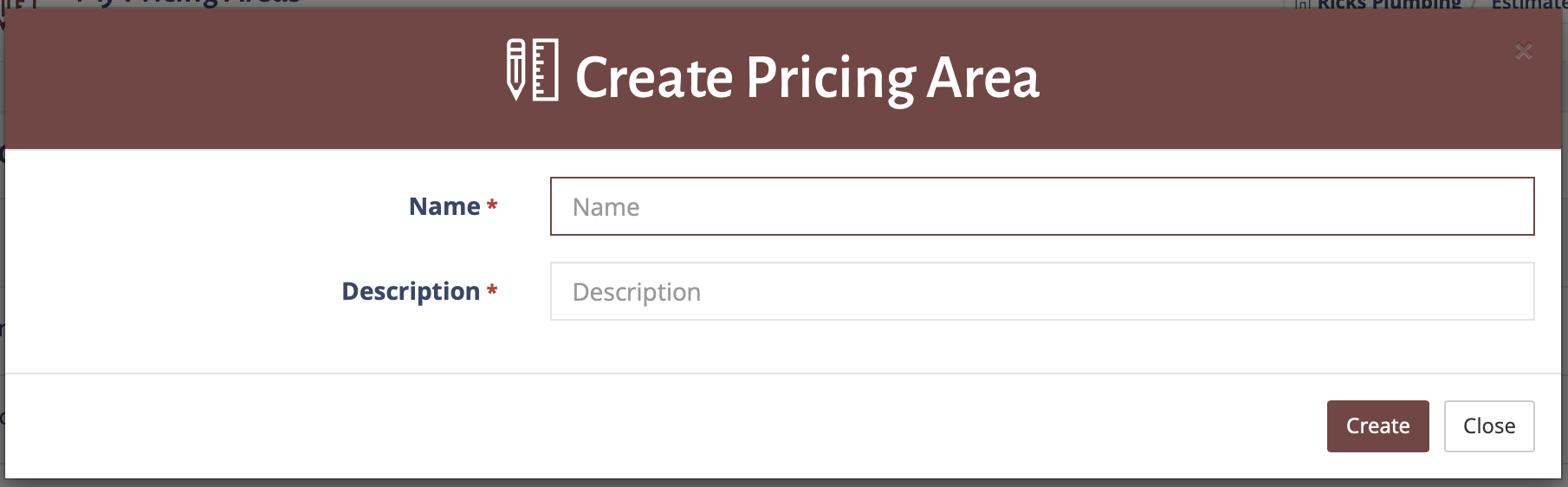Screen dimensions: 1568x487
Task: Click the blank area left of the Name label
Action: point(199,206)
